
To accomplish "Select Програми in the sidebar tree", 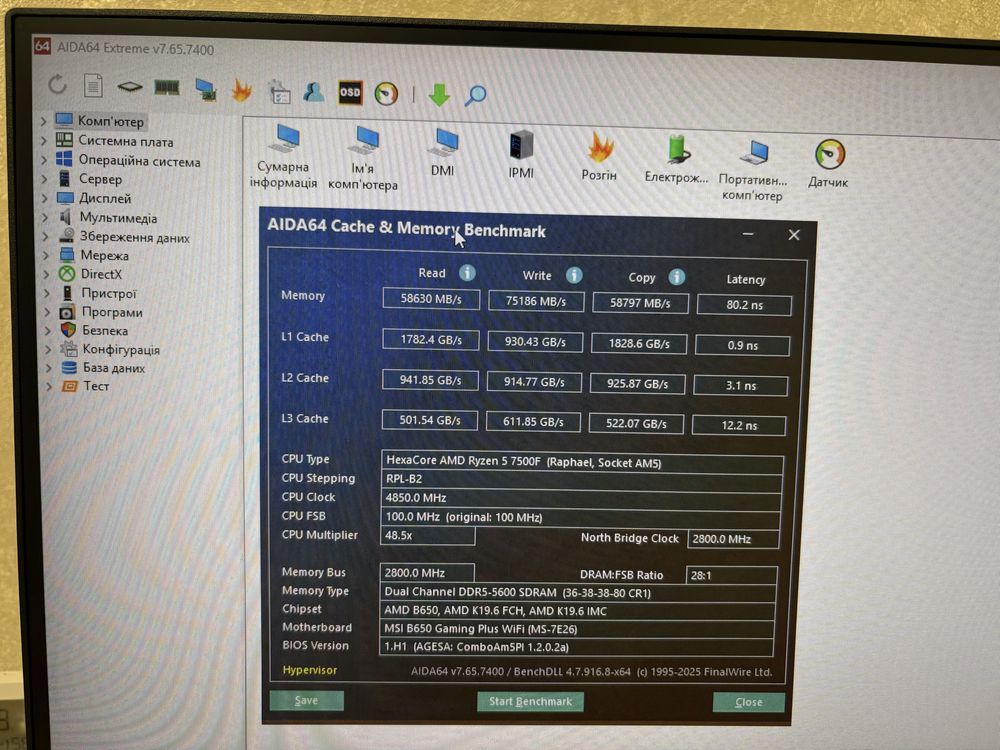I will pyautogui.click(x=112, y=312).
